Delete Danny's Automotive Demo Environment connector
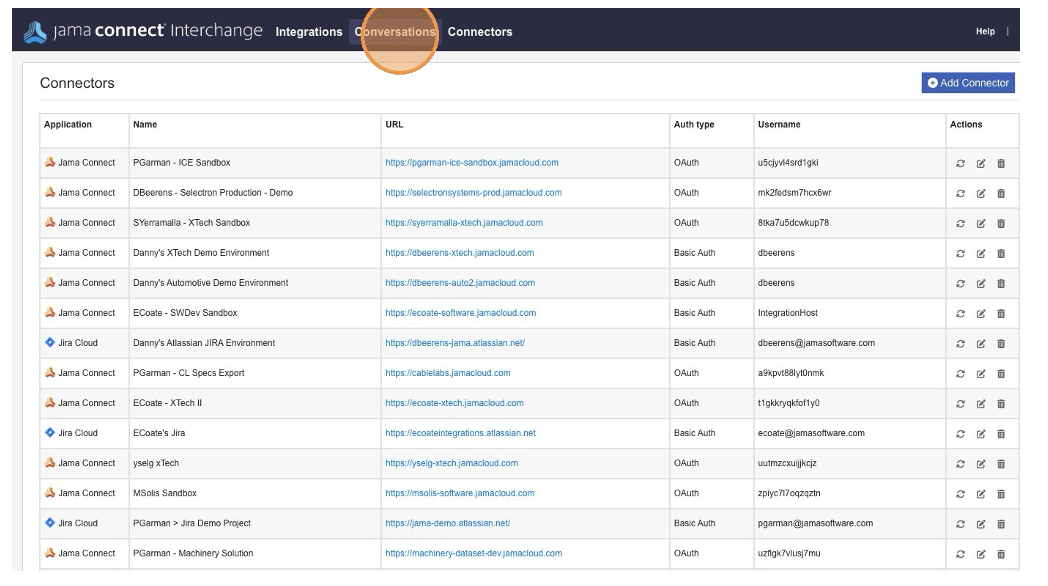Screen dimensions: 1048x586 click(1001, 283)
